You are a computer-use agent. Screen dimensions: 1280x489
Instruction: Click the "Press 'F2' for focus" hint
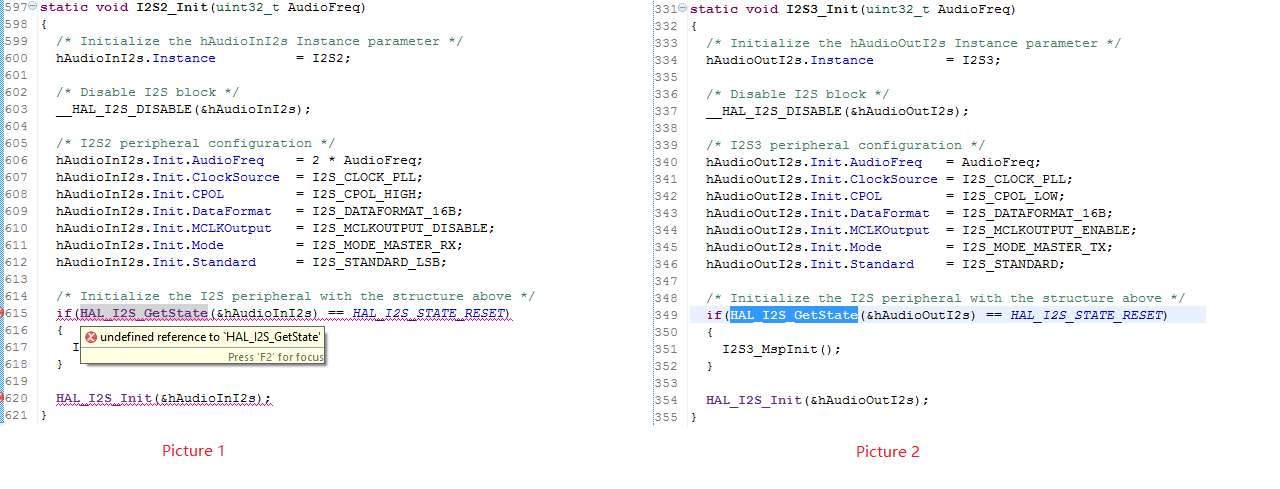pos(274,357)
